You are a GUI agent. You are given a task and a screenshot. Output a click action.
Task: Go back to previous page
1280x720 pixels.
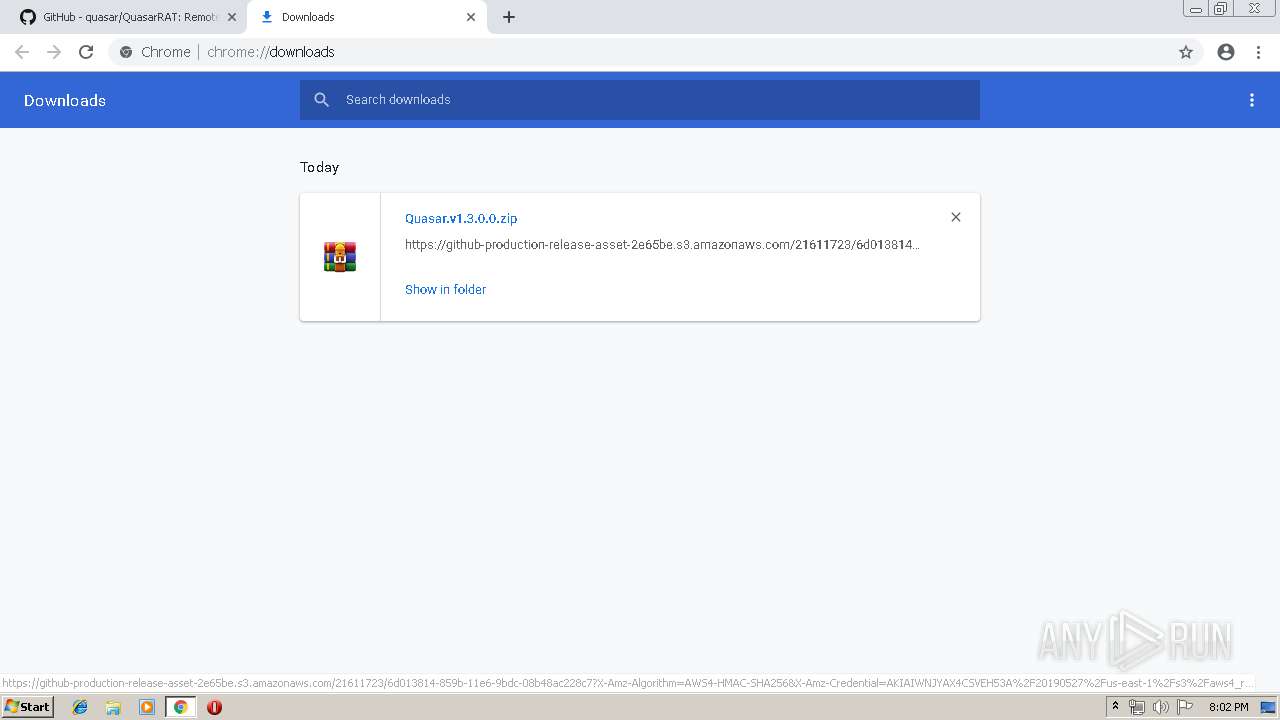coord(22,52)
